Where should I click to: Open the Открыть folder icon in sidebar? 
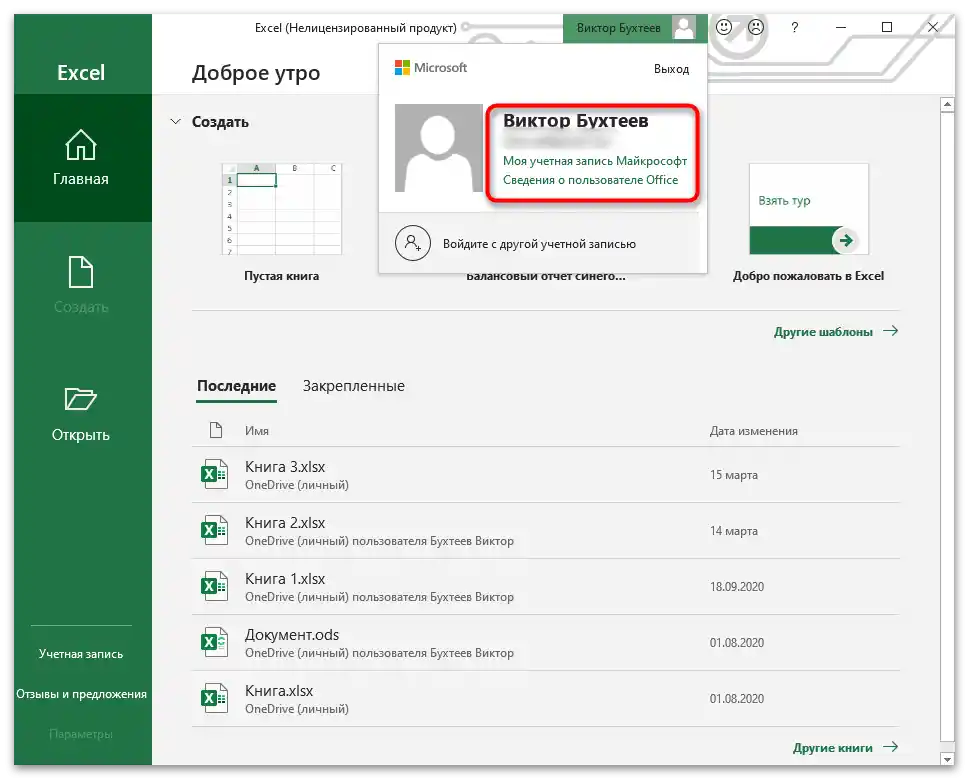pos(81,399)
